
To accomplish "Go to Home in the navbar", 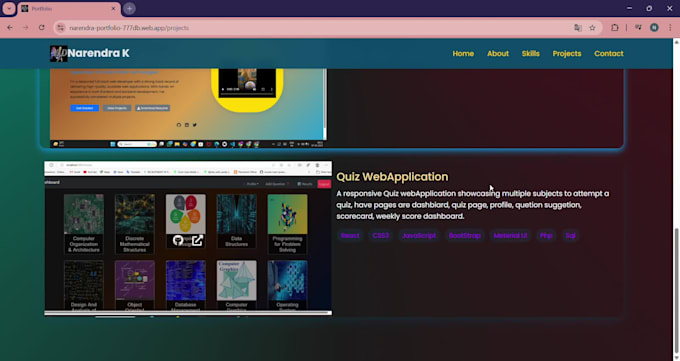I will [x=463, y=53].
